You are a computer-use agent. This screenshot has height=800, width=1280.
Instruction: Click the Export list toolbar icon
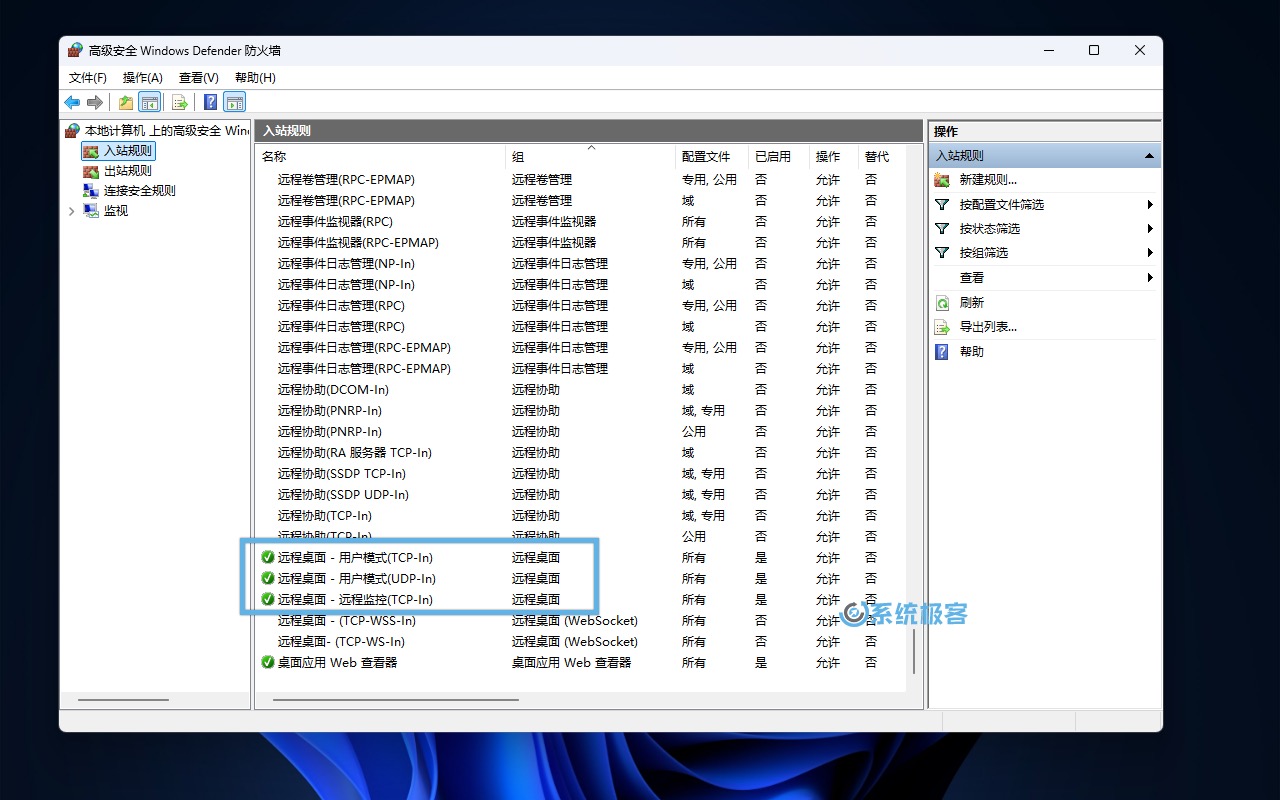click(180, 102)
